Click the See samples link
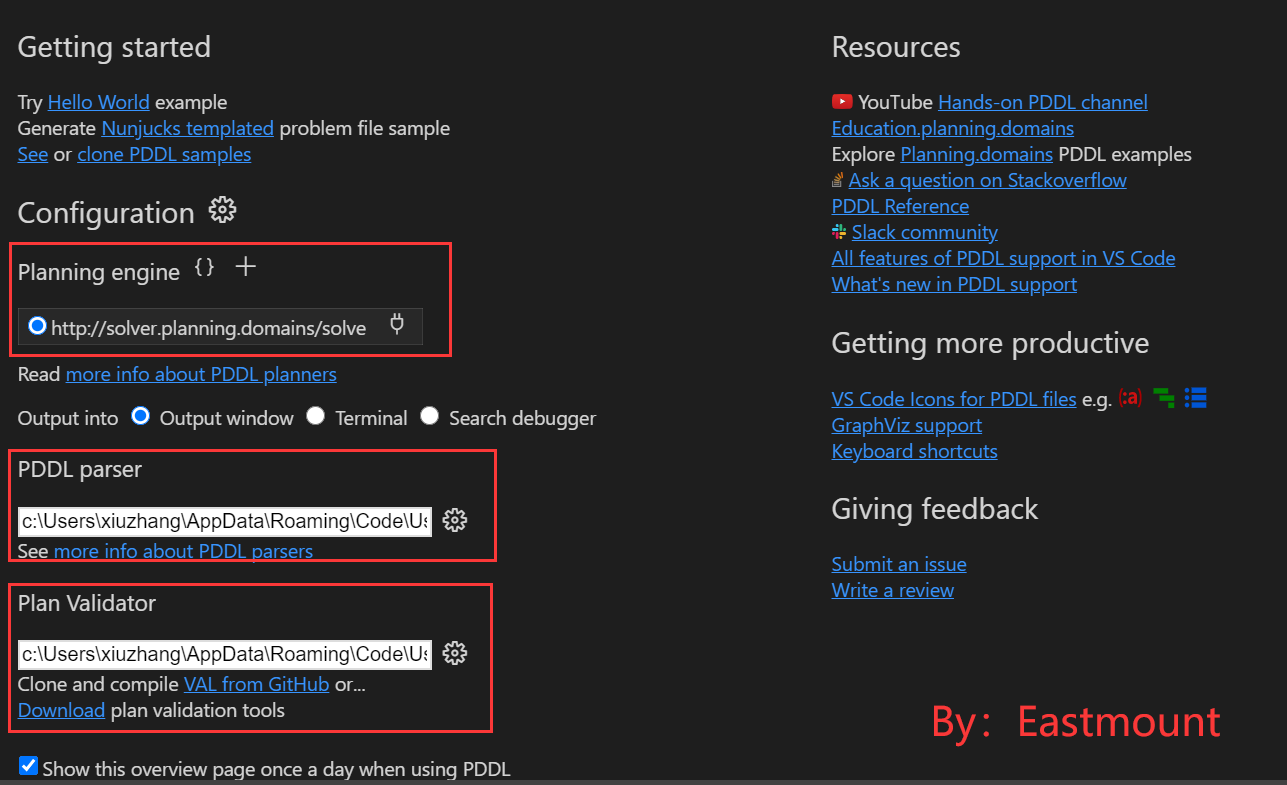 33,154
